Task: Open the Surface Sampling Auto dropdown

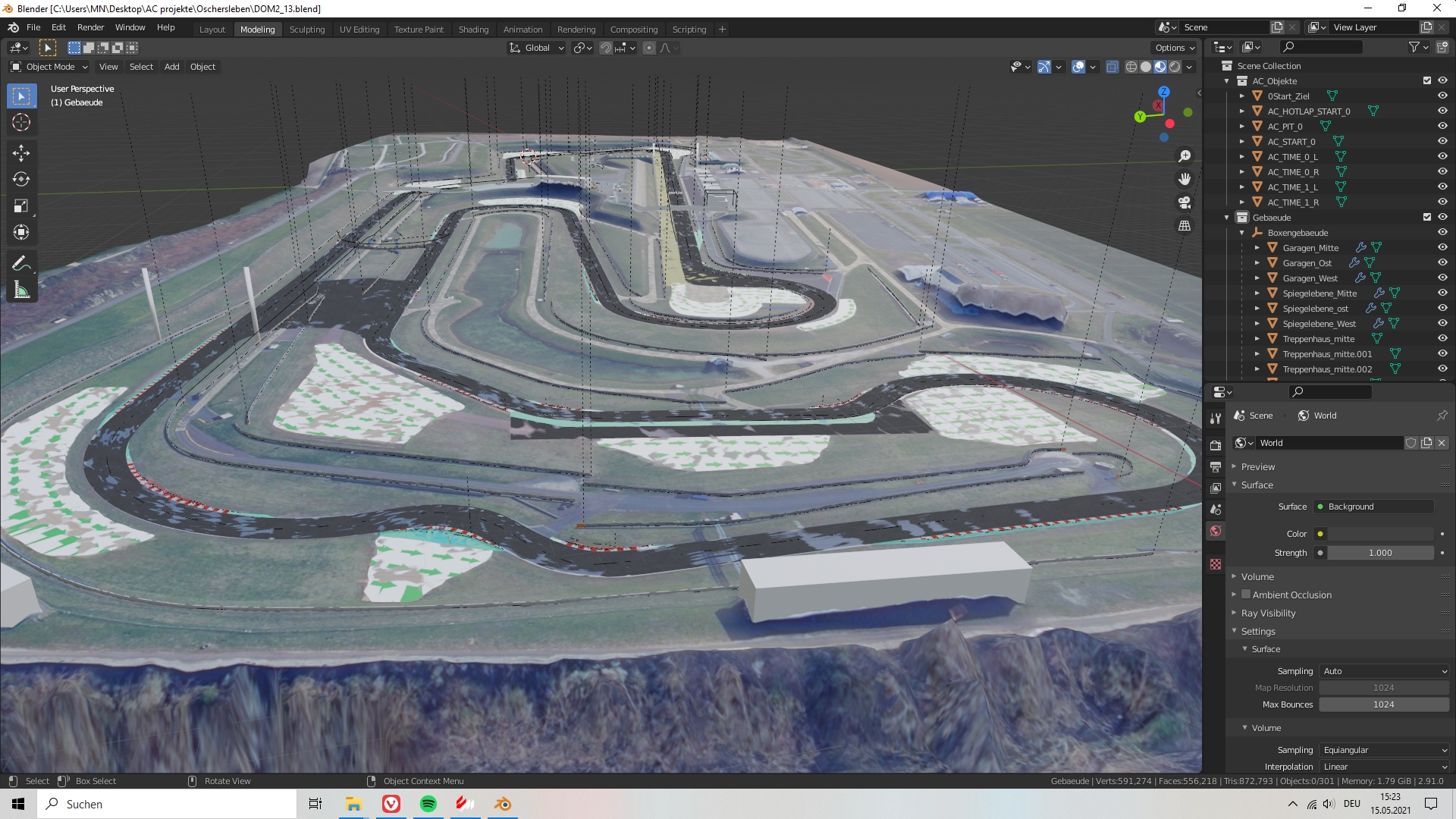Action: [1384, 671]
